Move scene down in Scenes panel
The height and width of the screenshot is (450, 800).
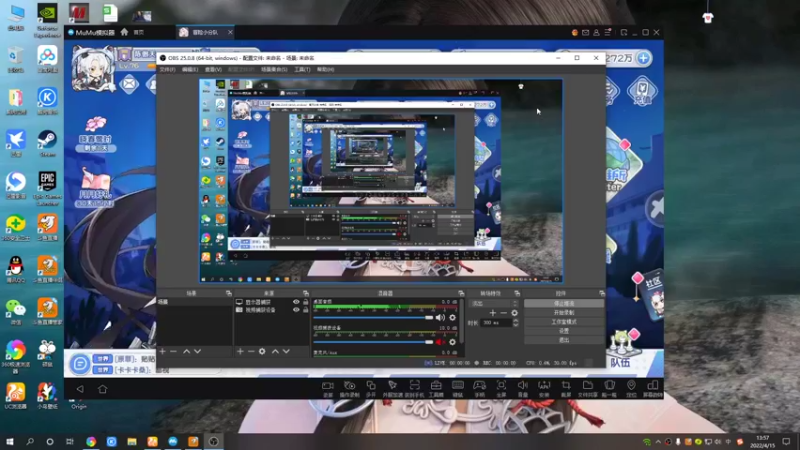tap(197, 352)
